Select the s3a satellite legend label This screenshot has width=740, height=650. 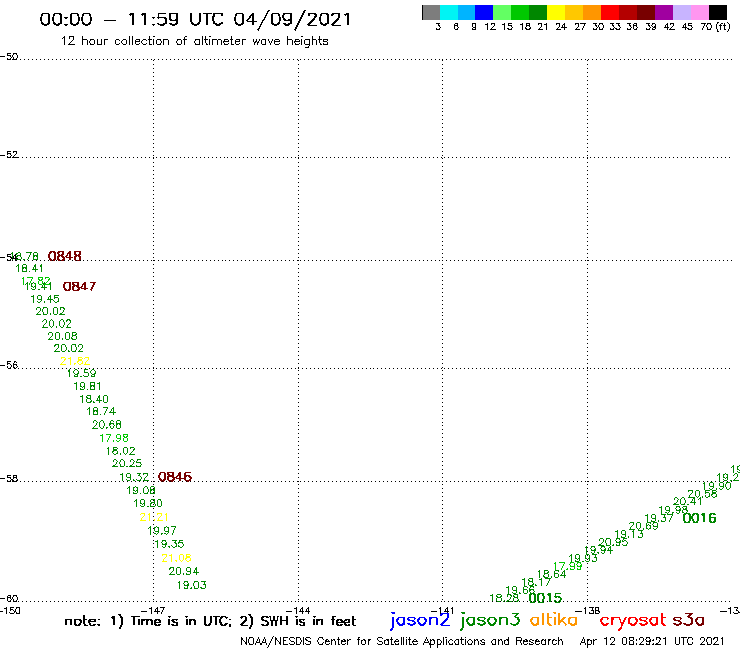click(x=689, y=620)
